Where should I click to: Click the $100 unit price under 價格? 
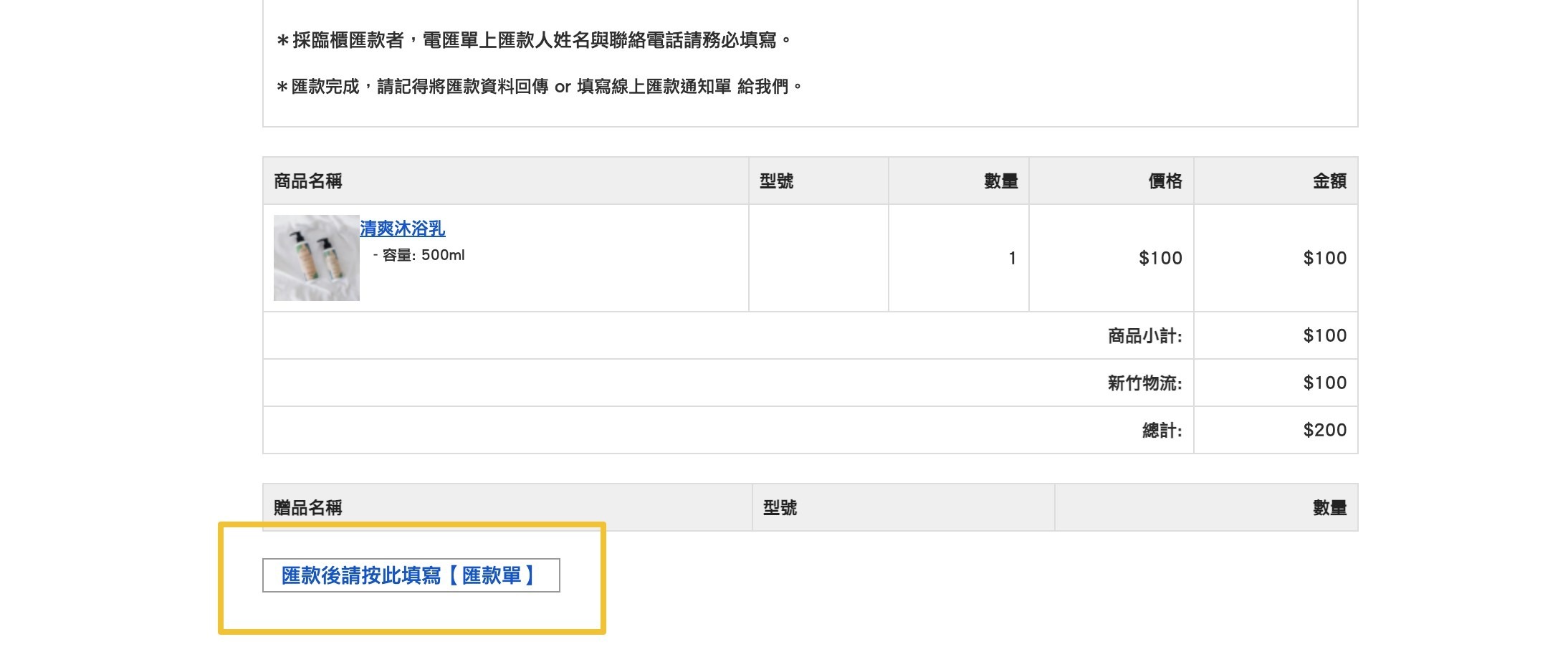1160,258
